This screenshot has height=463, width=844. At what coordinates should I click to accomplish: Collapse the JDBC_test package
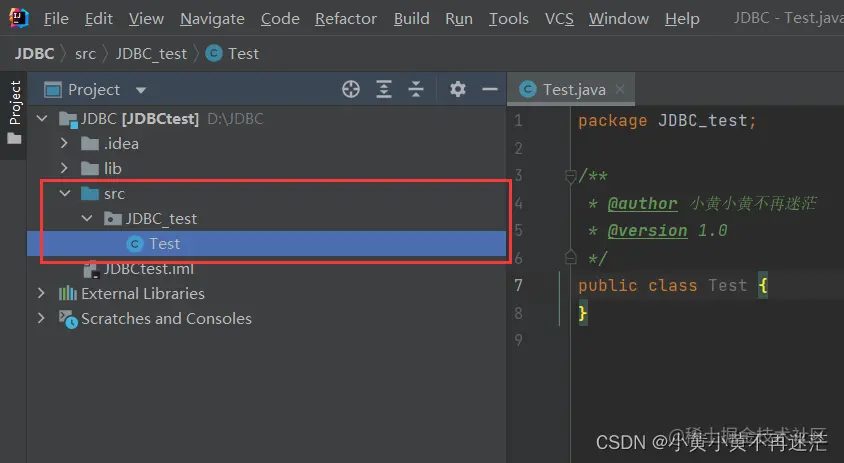(87, 218)
